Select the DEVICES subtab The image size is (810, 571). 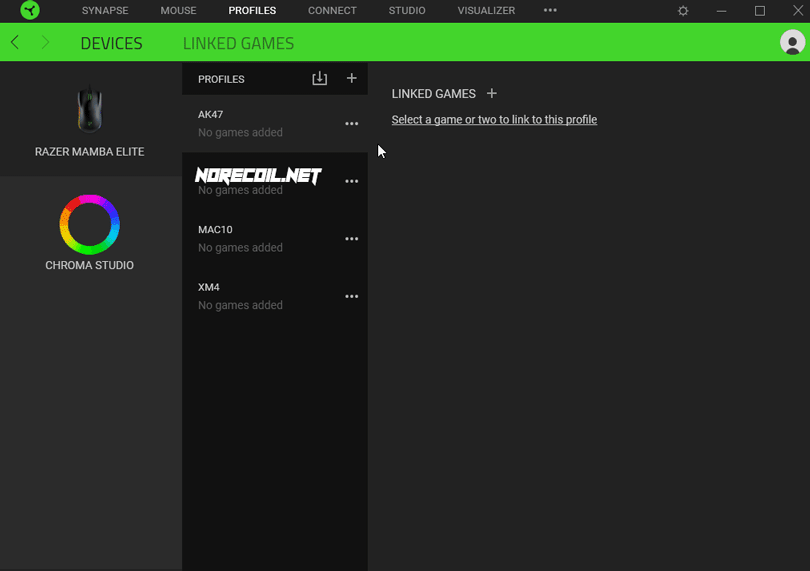coord(112,43)
